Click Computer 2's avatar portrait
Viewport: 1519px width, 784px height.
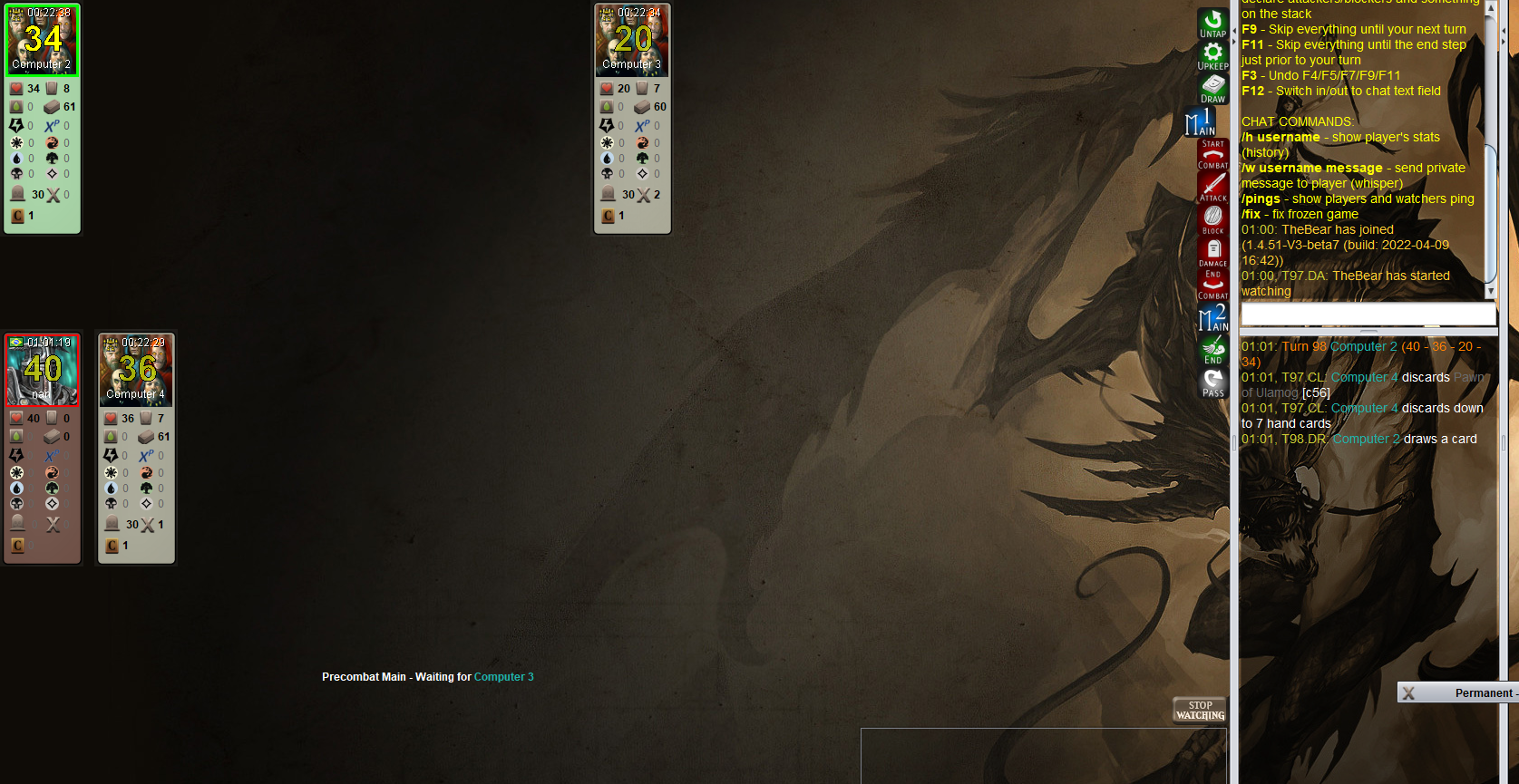[42, 40]
